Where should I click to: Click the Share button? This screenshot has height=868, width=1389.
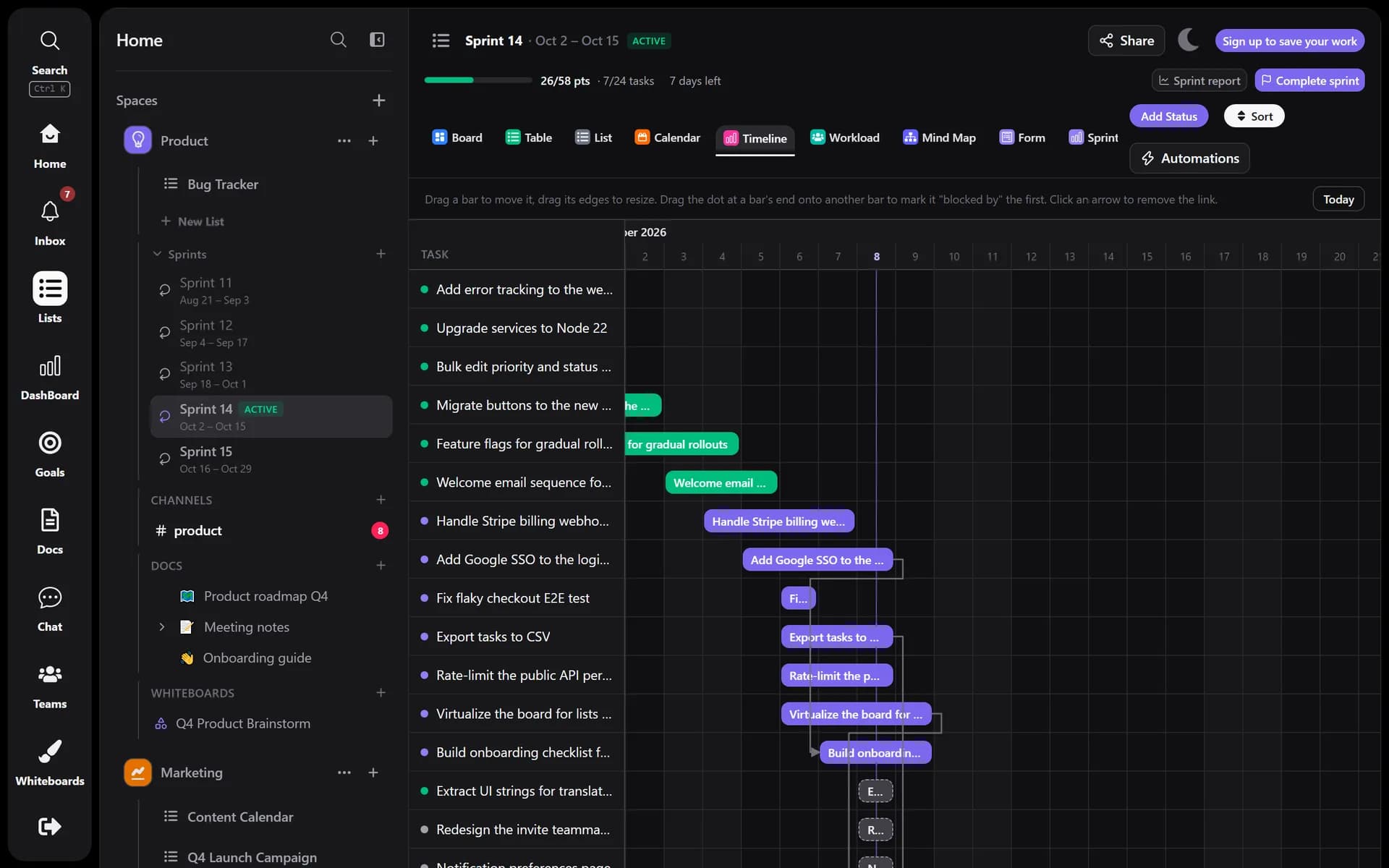1126,41
